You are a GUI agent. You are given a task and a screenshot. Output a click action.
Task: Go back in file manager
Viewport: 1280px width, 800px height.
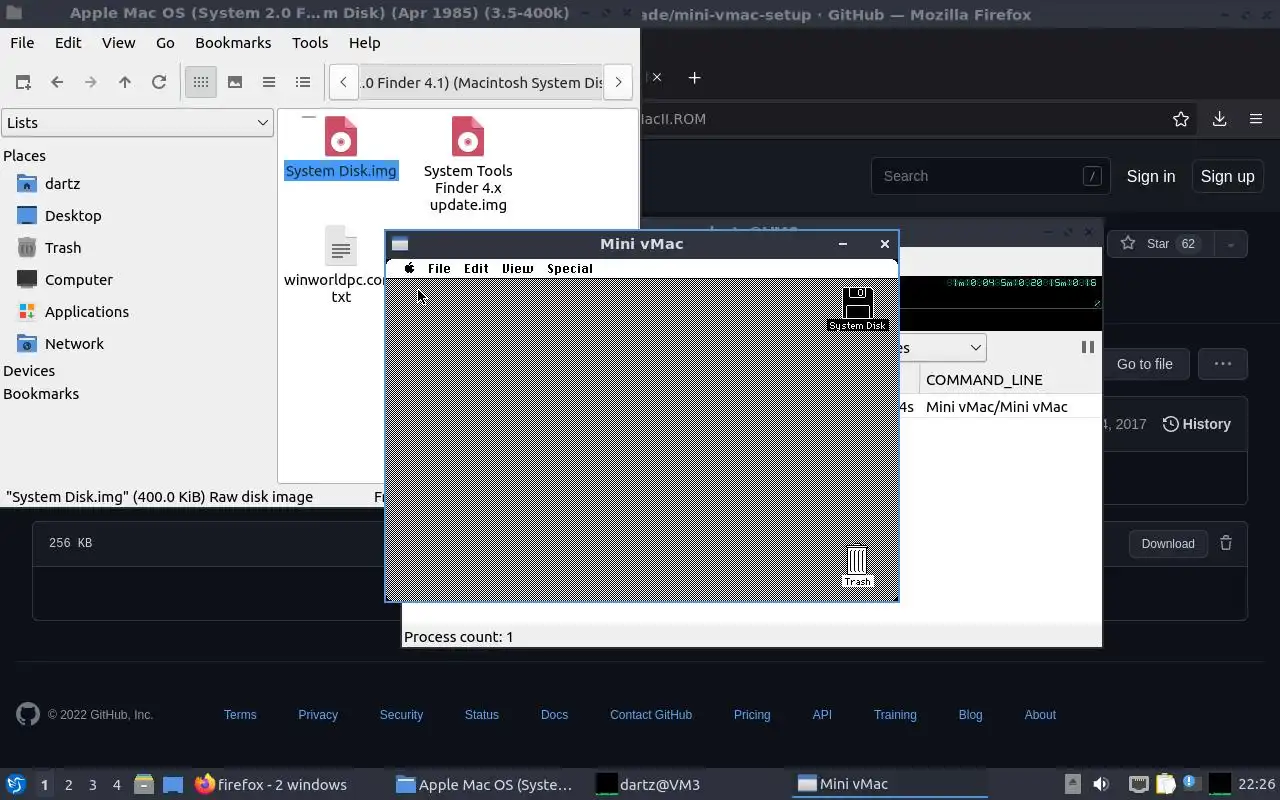[x=57, y=82]
